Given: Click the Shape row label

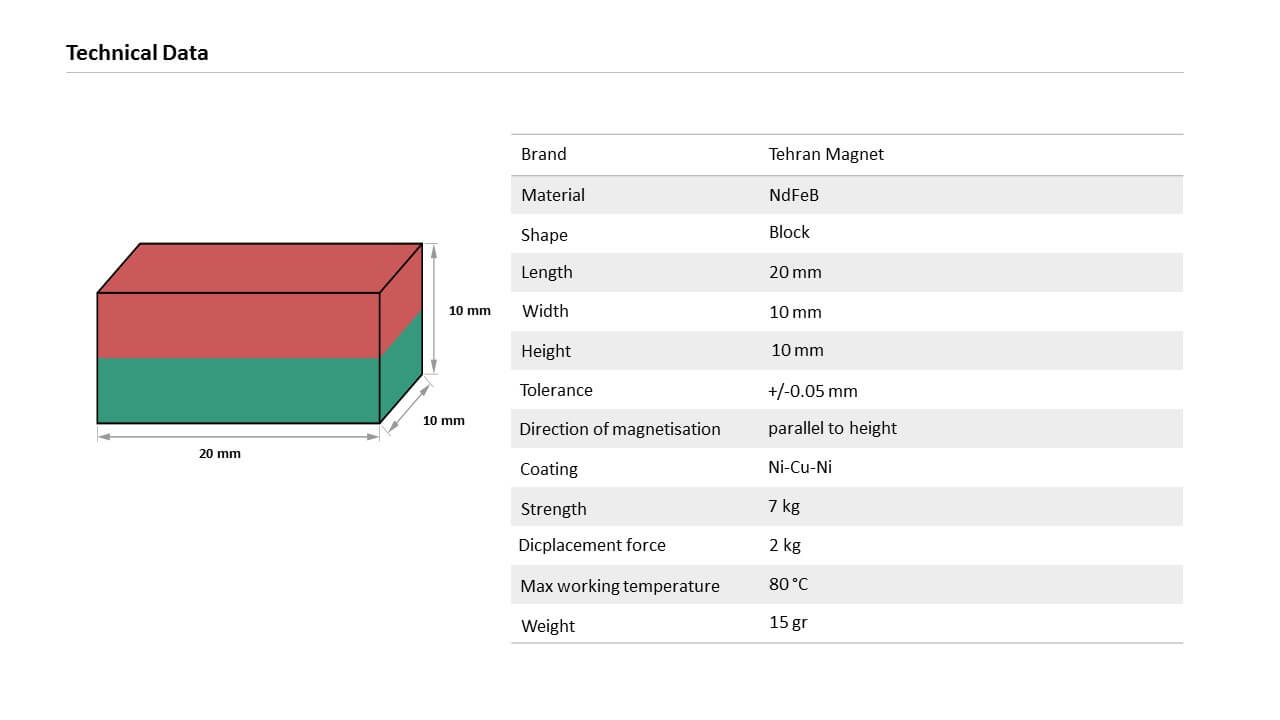Looking at the screenshot, I should pos(544,235).
